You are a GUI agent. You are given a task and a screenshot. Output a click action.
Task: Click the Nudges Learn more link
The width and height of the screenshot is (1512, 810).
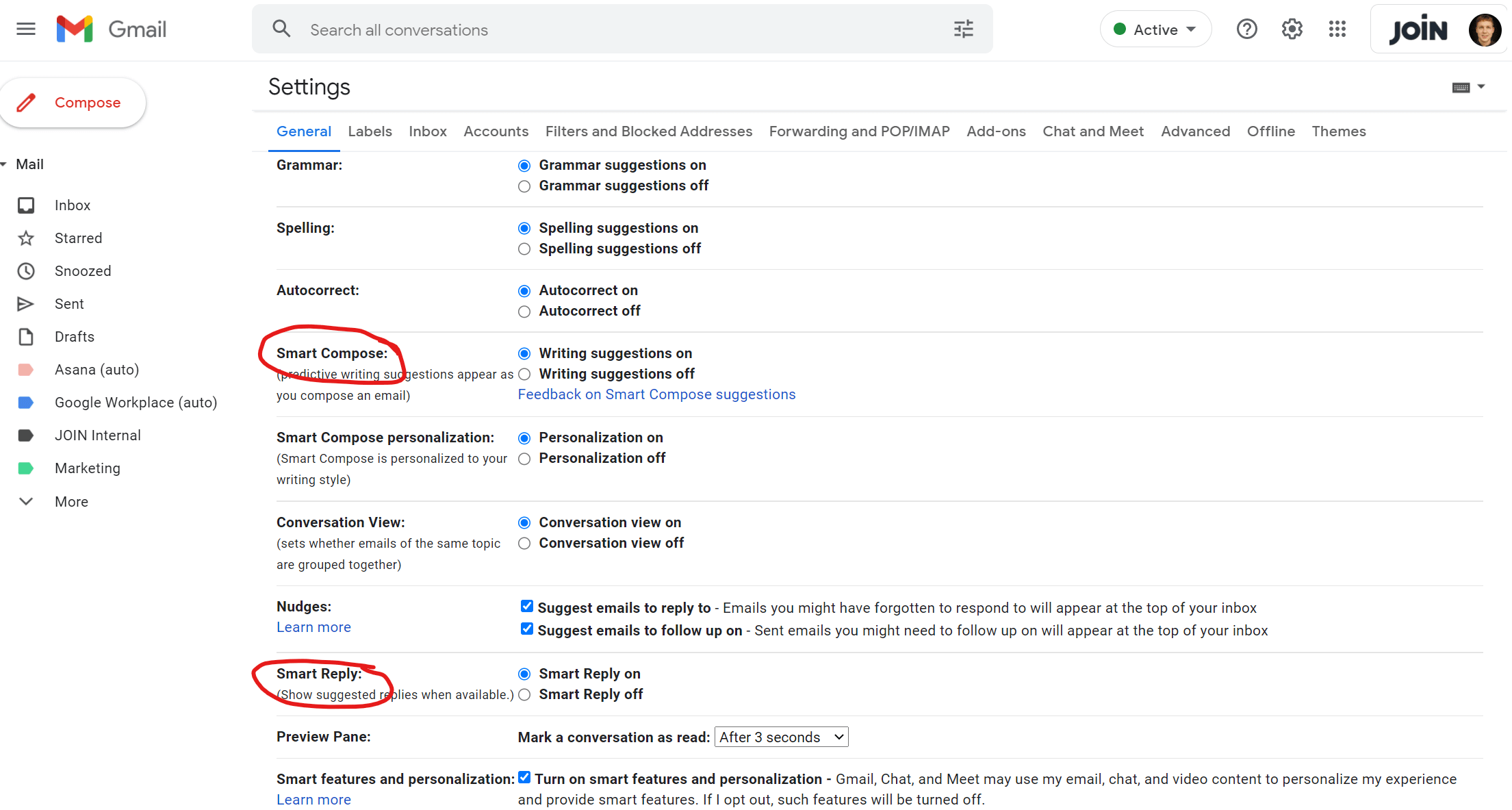(x=314, y=627)
